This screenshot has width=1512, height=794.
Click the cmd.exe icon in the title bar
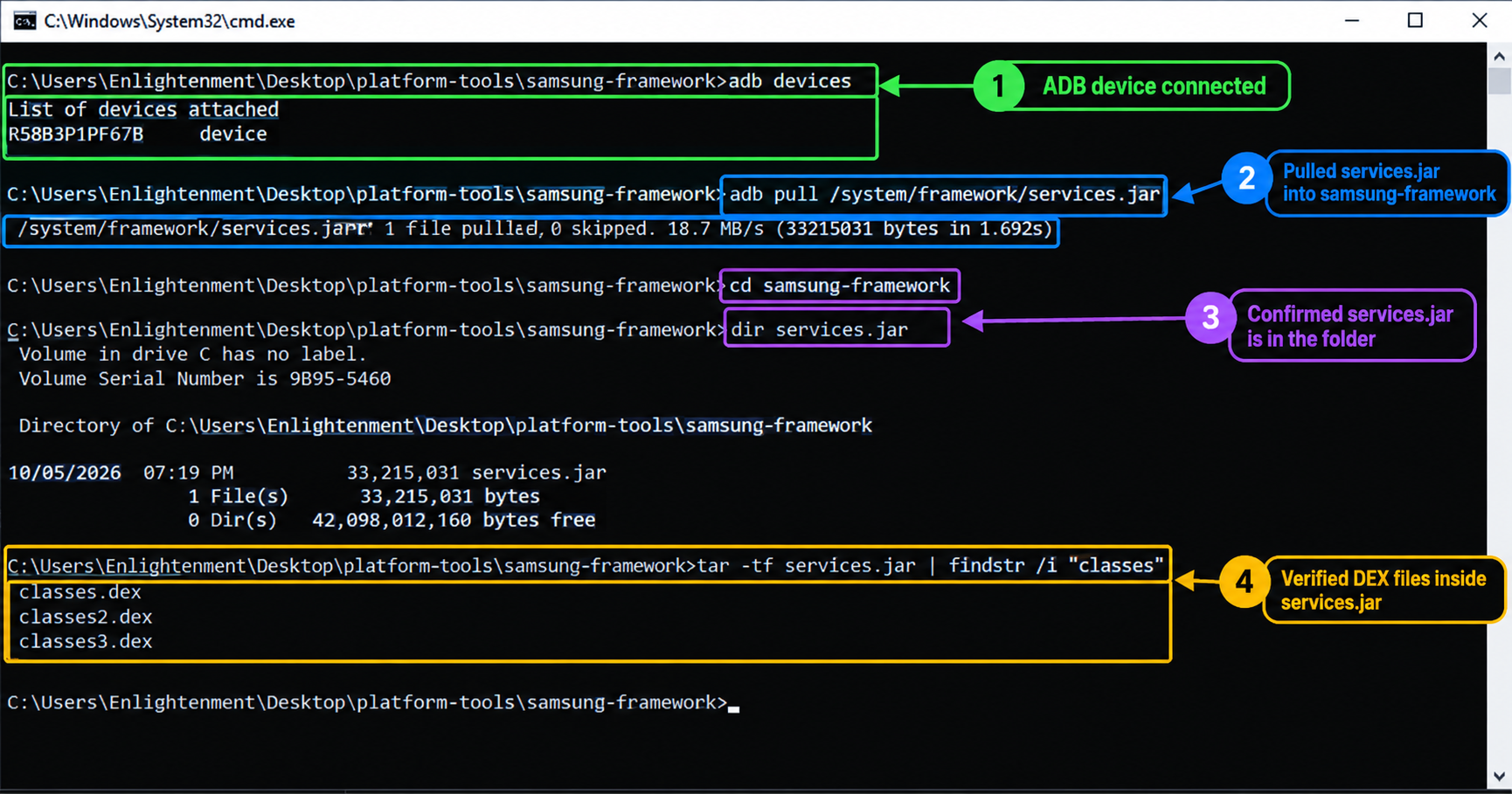pos(24,21)
